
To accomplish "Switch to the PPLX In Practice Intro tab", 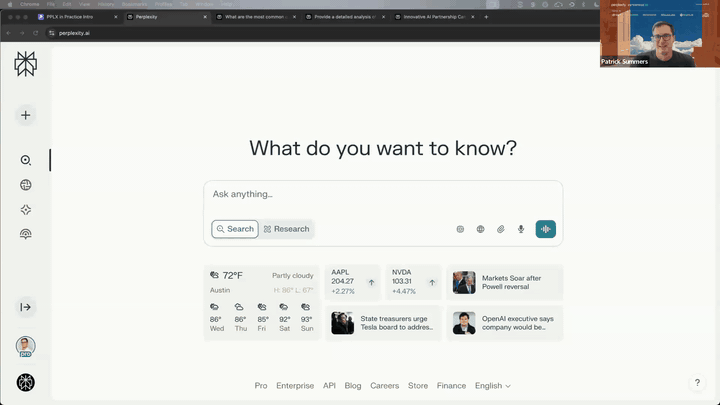I will tap(75, 17).
